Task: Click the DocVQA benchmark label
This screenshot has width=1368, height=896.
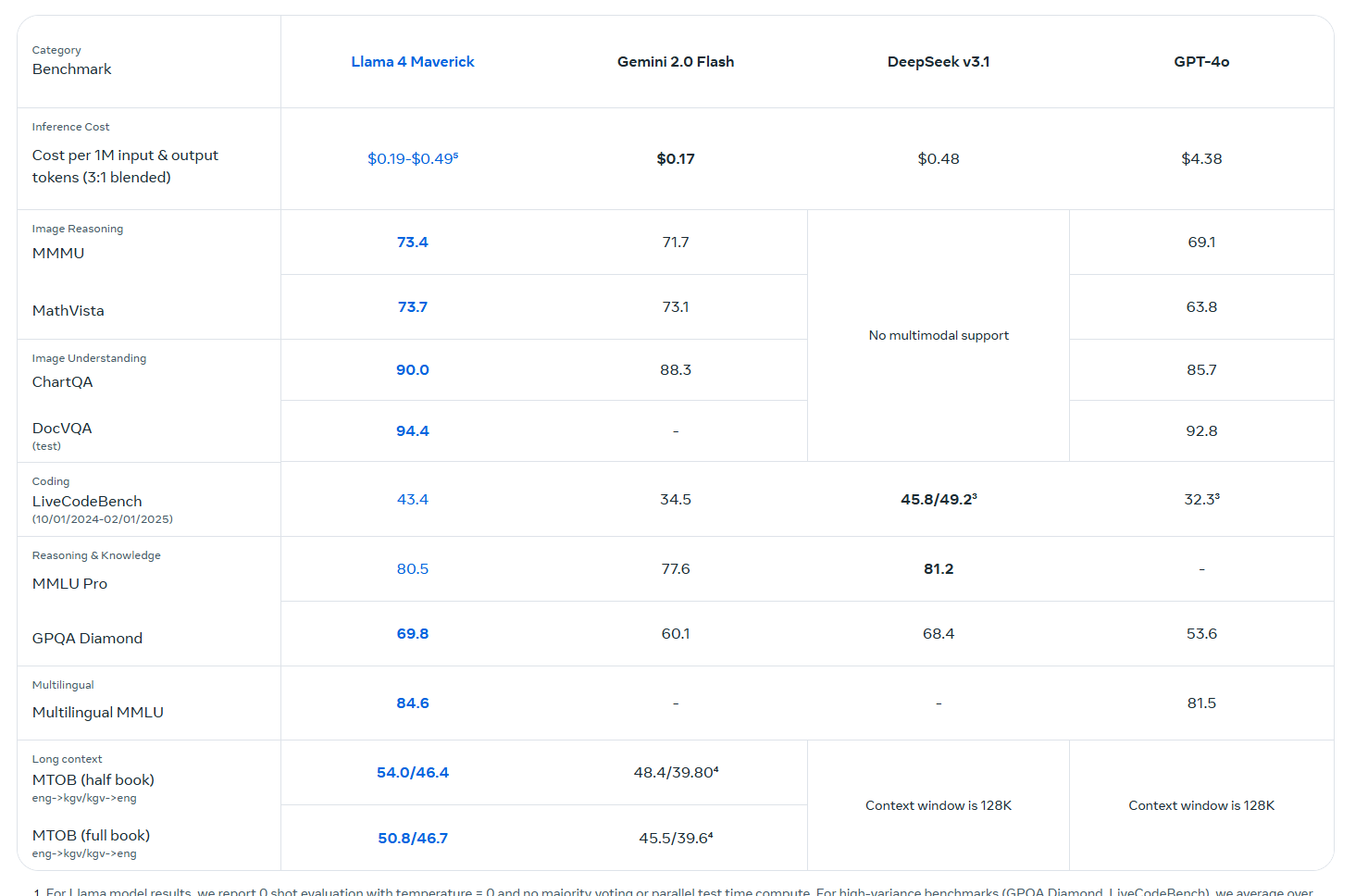Action: click(x=62, y=429)
